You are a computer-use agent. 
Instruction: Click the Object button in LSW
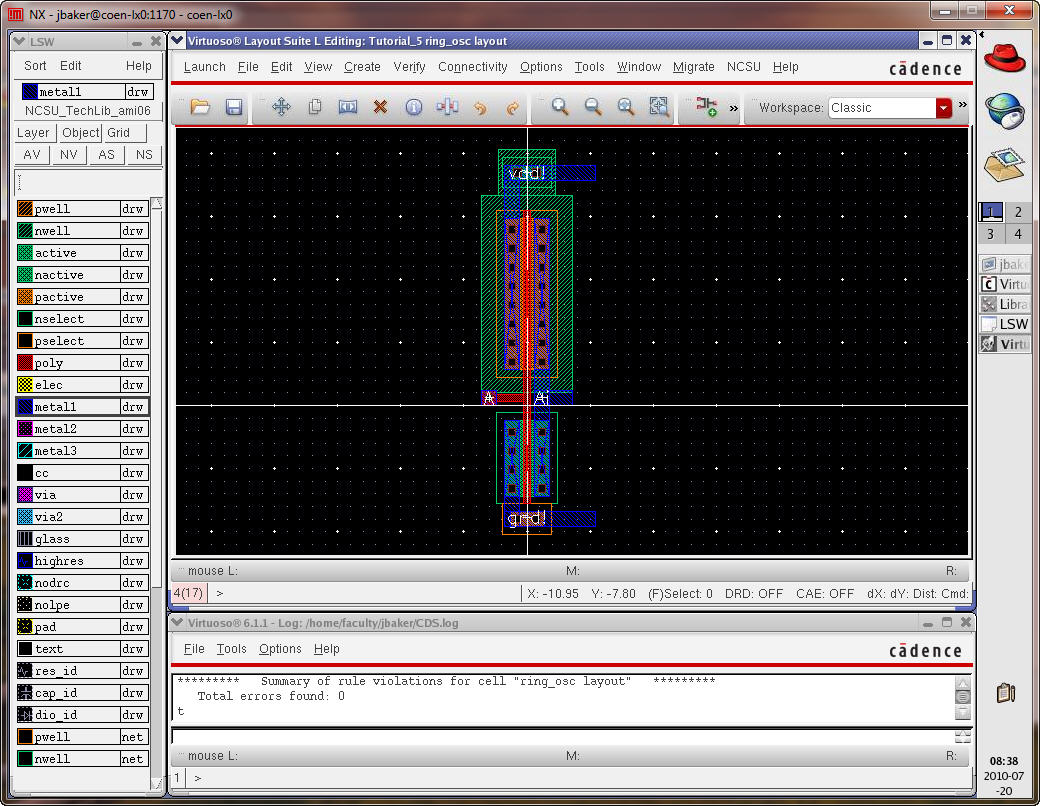pos(80,133)
